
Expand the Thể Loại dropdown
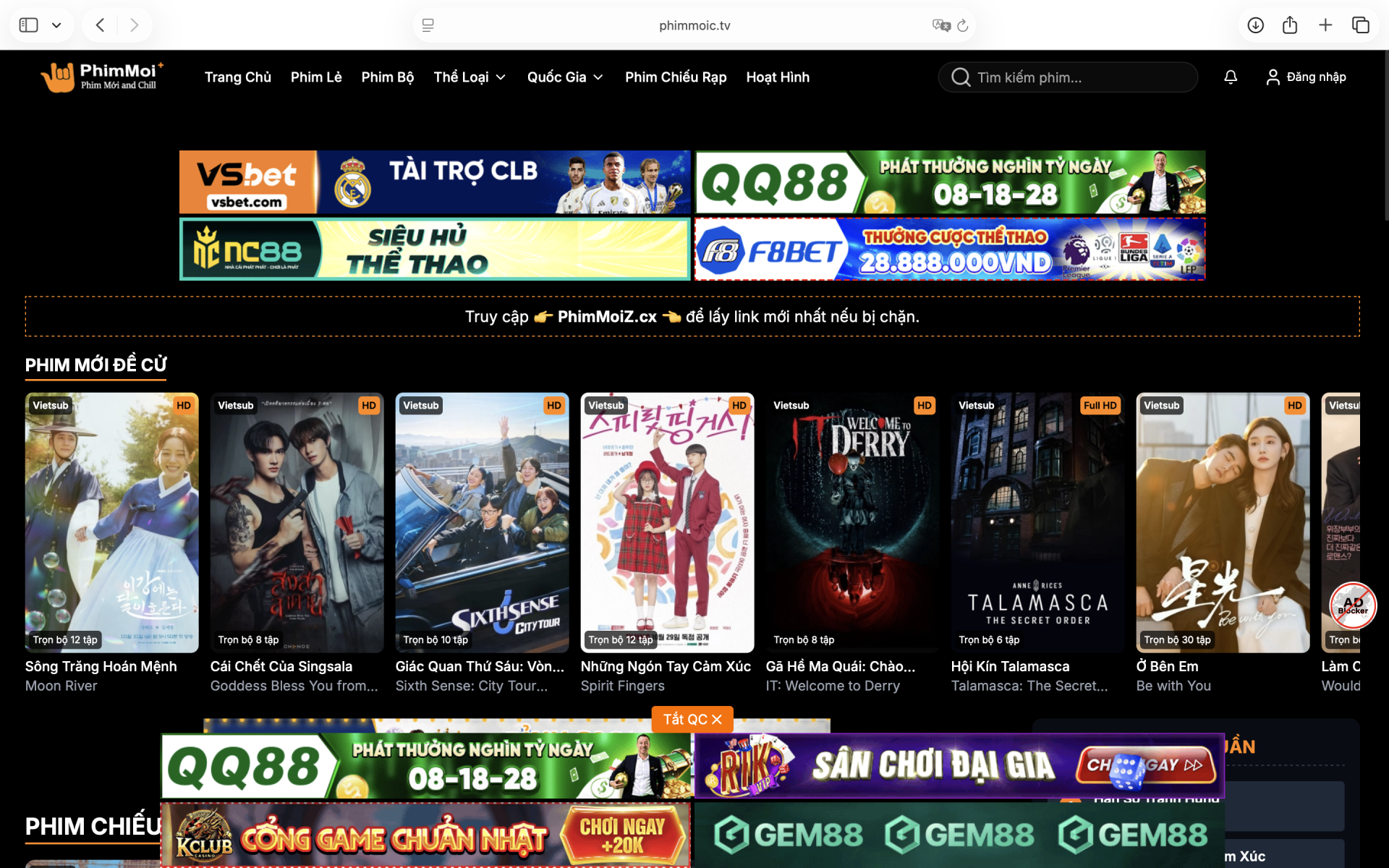tap(470, 77)
